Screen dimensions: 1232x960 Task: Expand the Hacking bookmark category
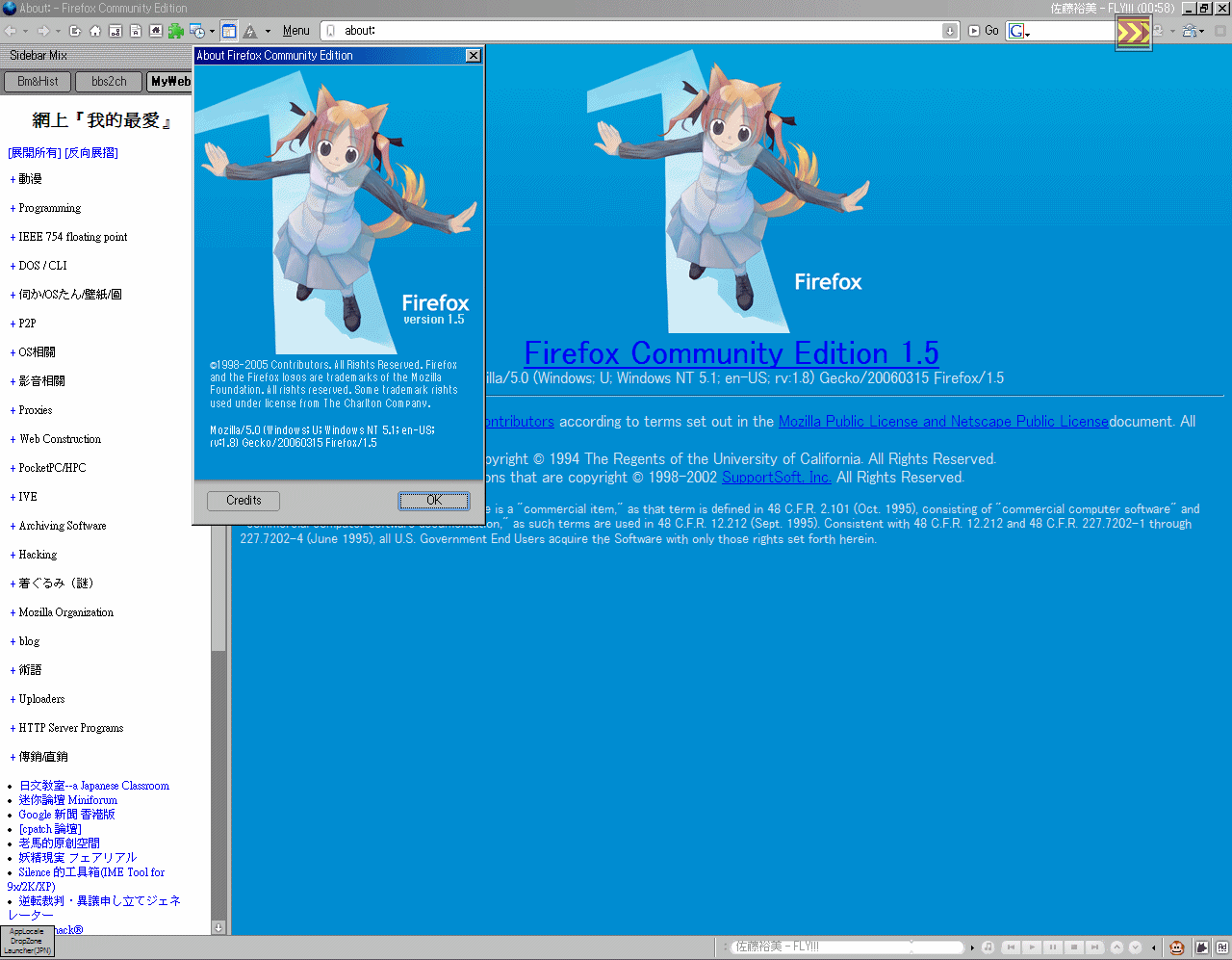coord(38,555)
